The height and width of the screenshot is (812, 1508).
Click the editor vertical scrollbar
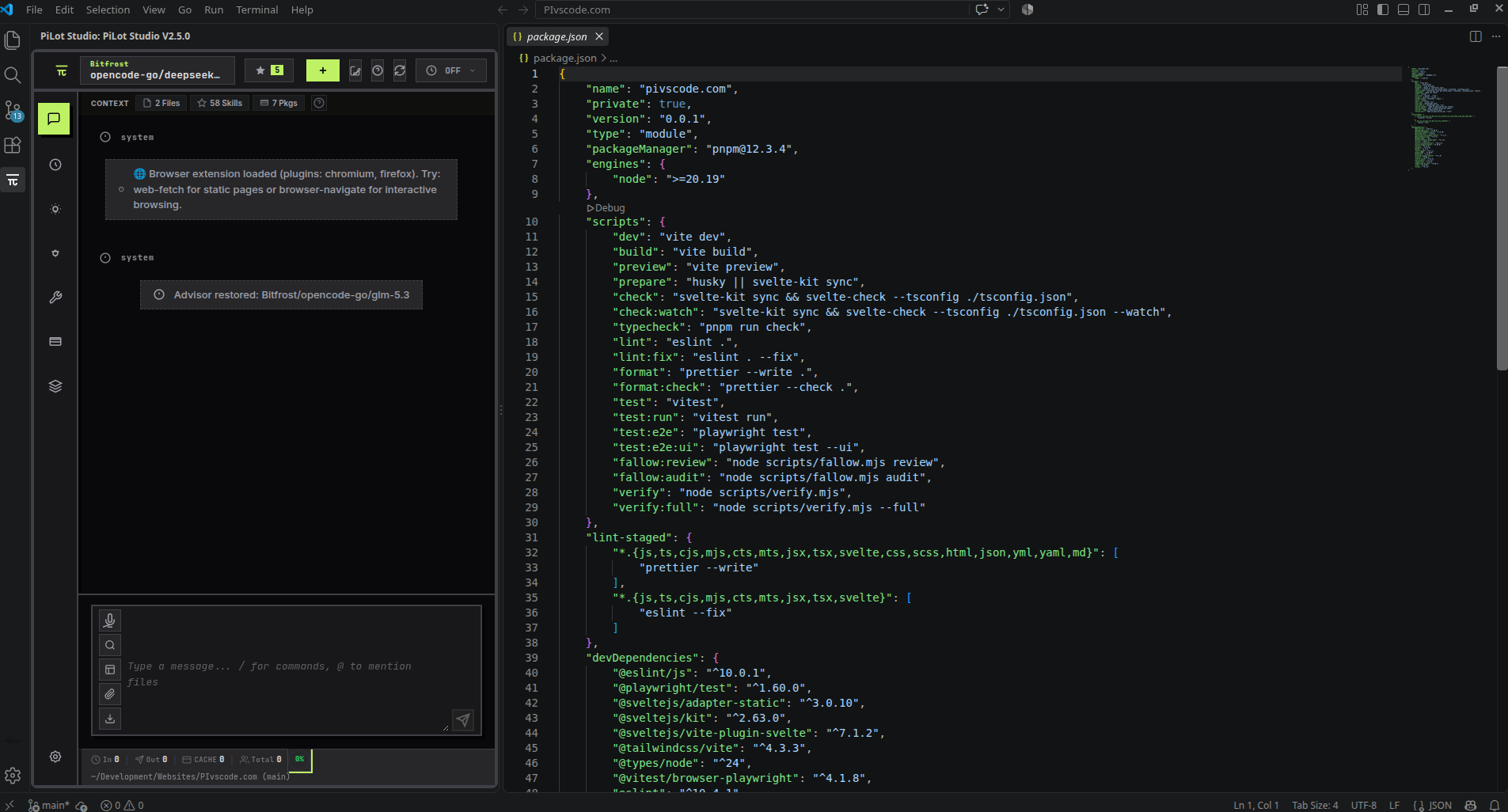tap(1502, 218)
